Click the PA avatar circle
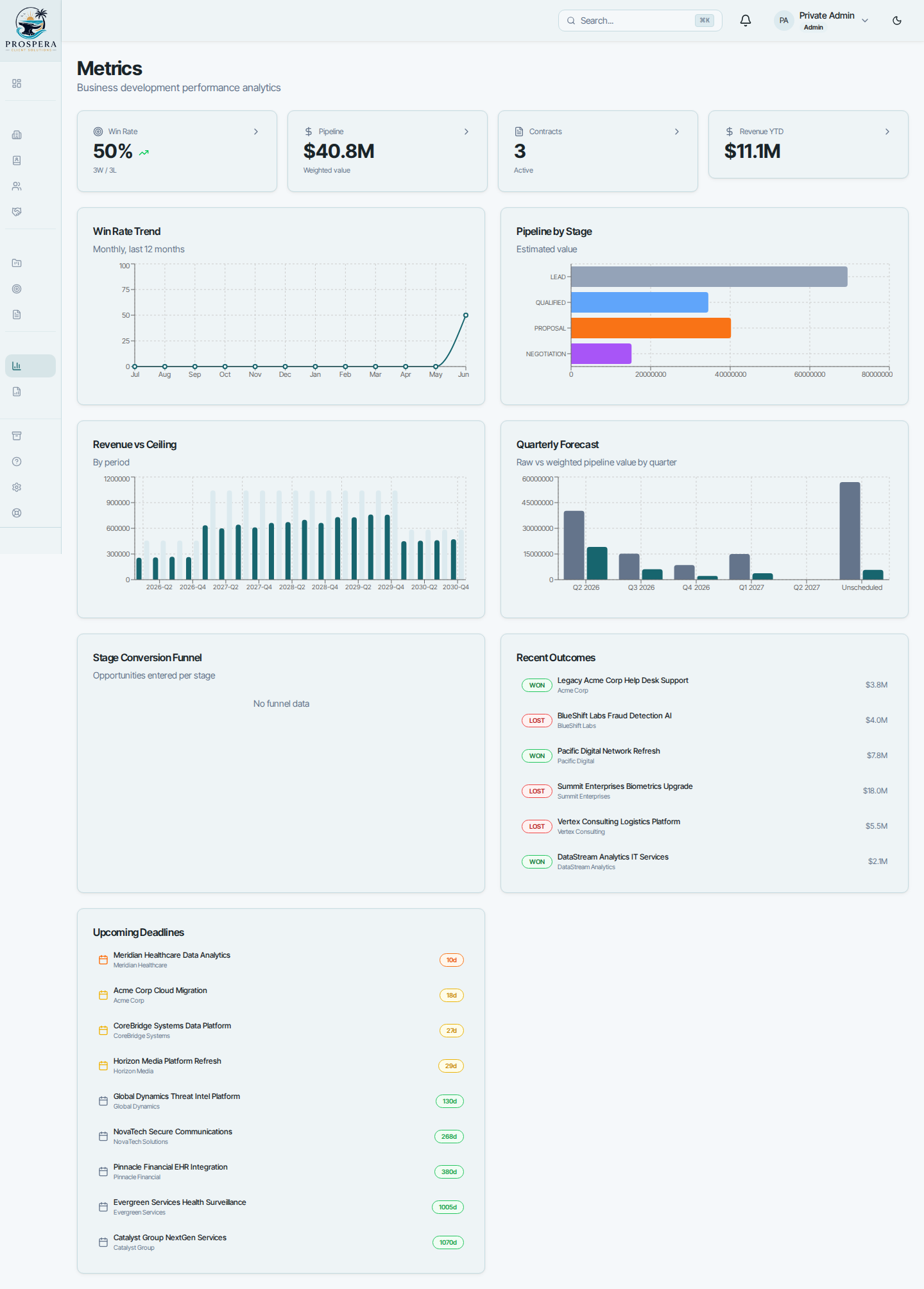924x1289 pixels. (783, 21)
